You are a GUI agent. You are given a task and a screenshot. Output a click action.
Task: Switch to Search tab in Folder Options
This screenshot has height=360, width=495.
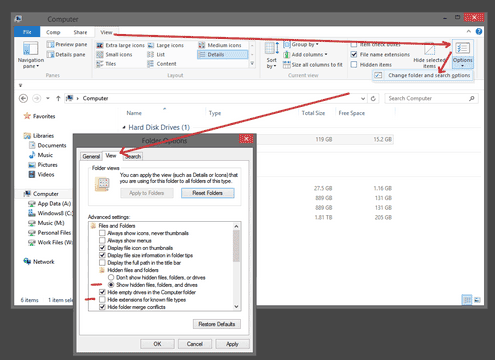[x=133, y=156]
